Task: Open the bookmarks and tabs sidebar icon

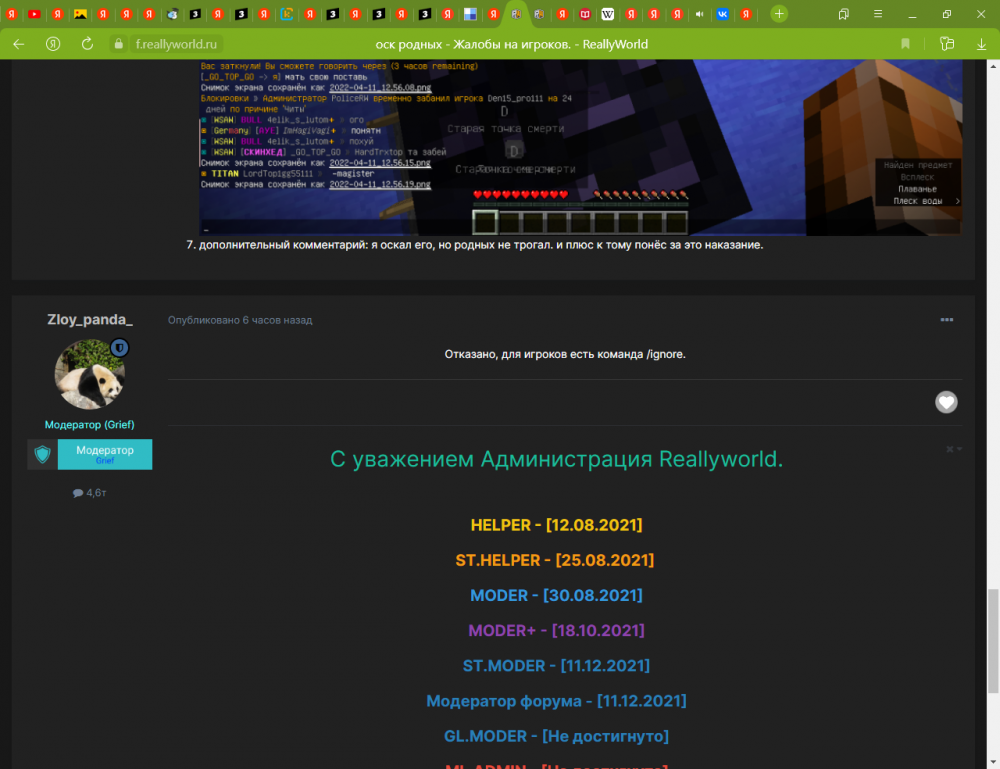Action: pos(844,14)
